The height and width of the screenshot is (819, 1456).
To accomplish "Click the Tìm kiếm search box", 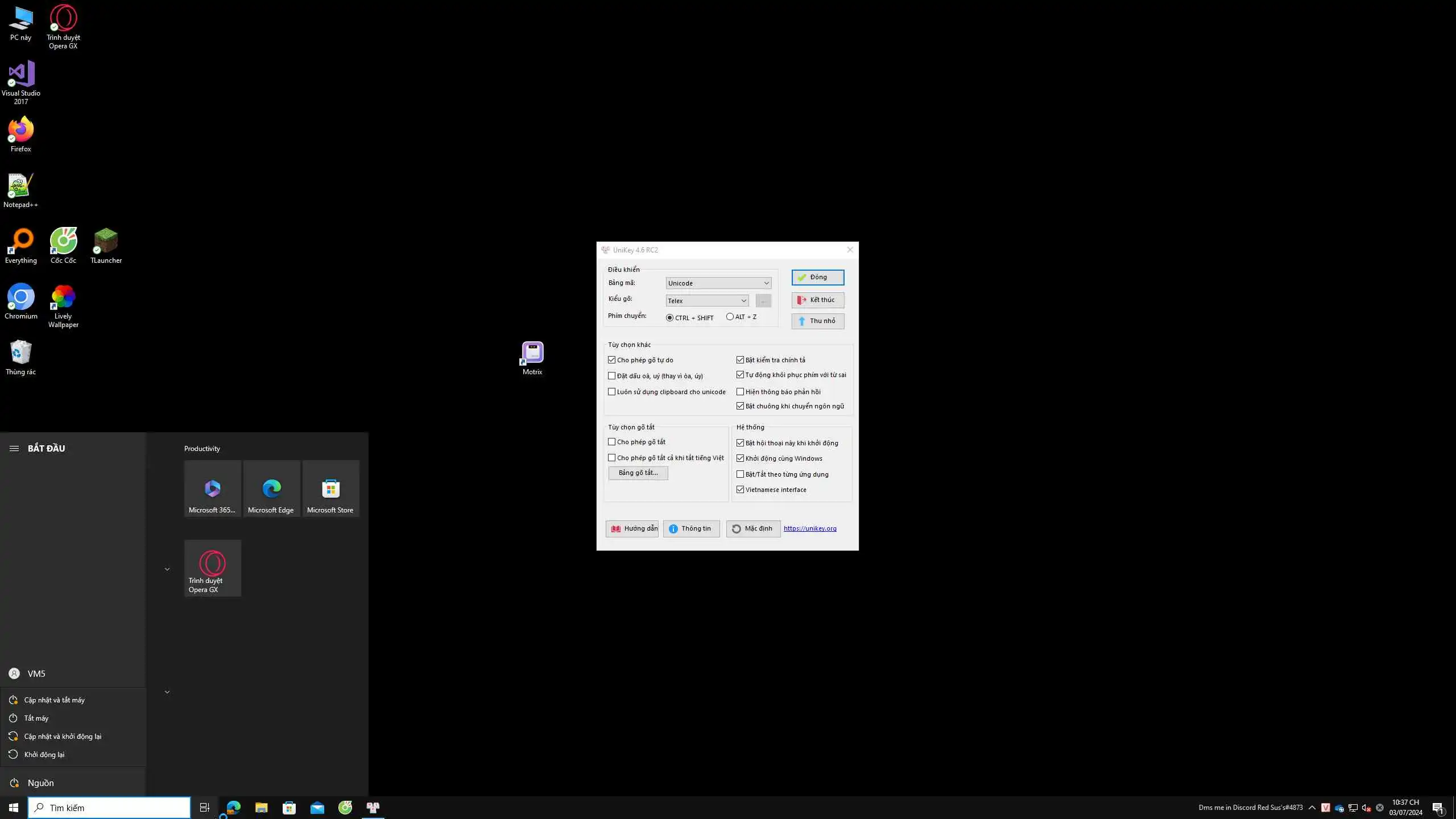I will [109, 808].
